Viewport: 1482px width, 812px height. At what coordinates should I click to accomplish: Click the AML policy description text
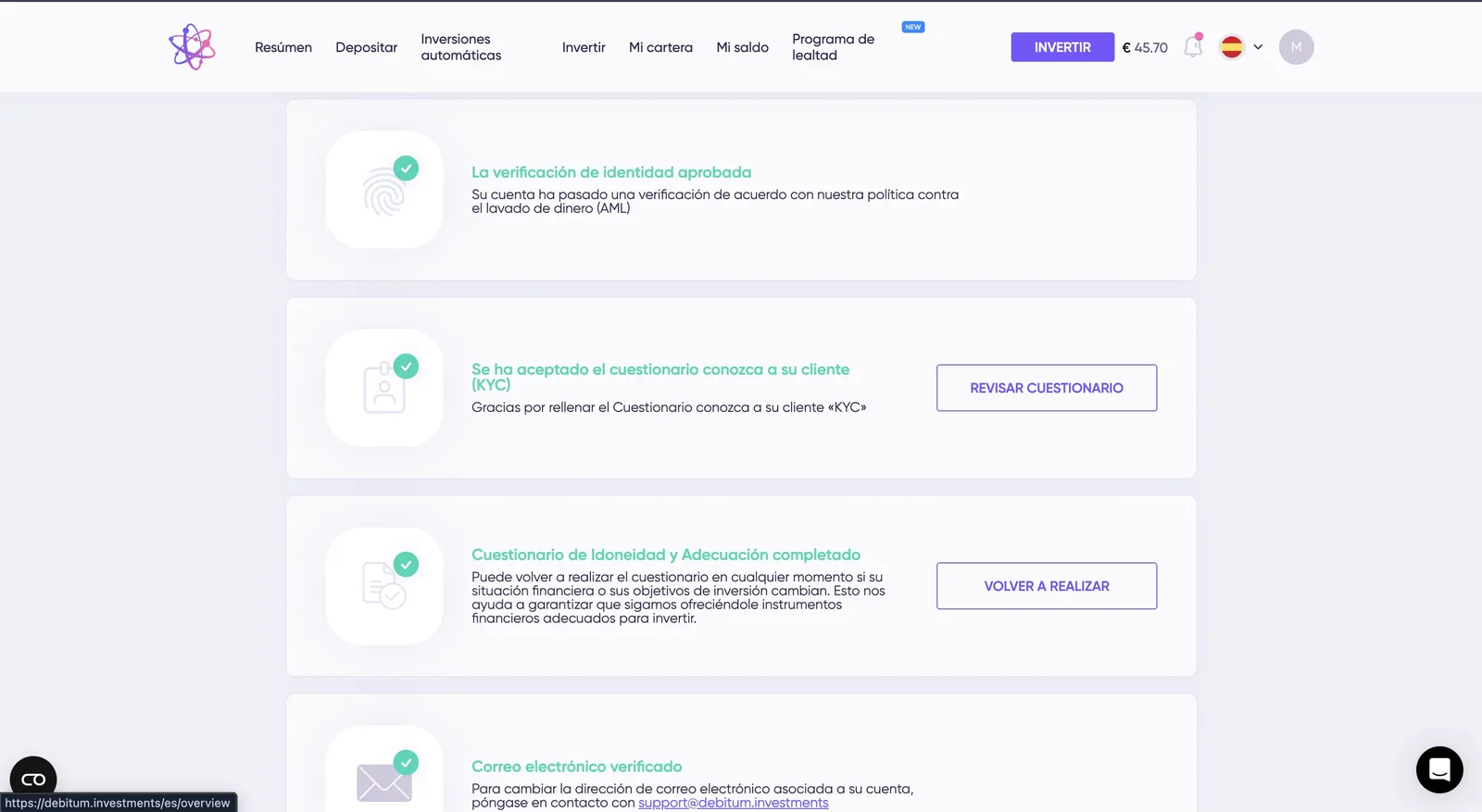coord(715,201)
